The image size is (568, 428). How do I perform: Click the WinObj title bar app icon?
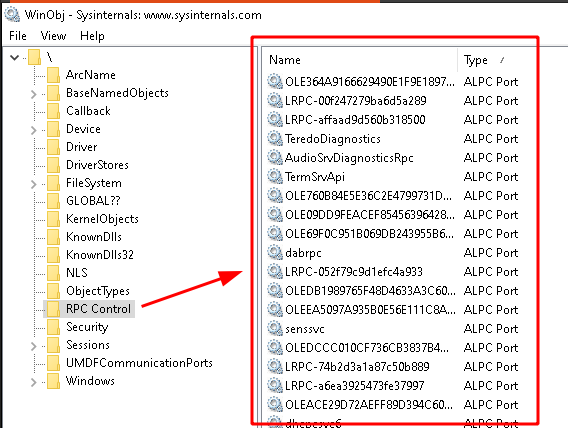pos(12,14)
